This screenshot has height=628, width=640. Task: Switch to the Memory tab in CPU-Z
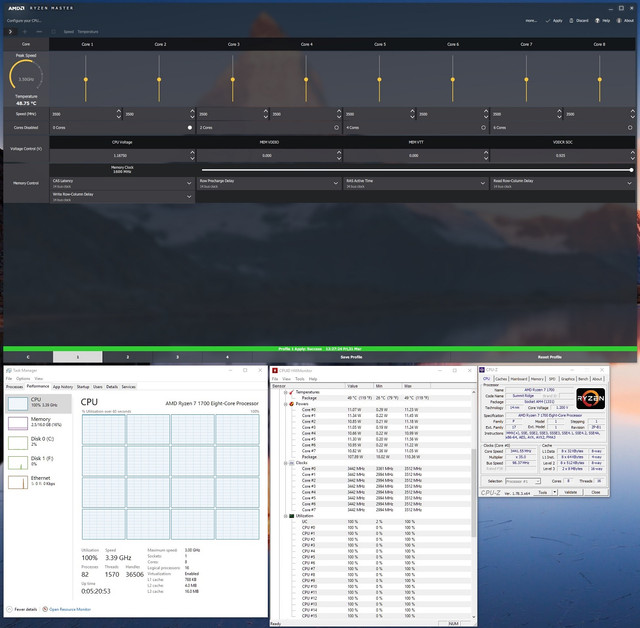[x=537, y=379]
